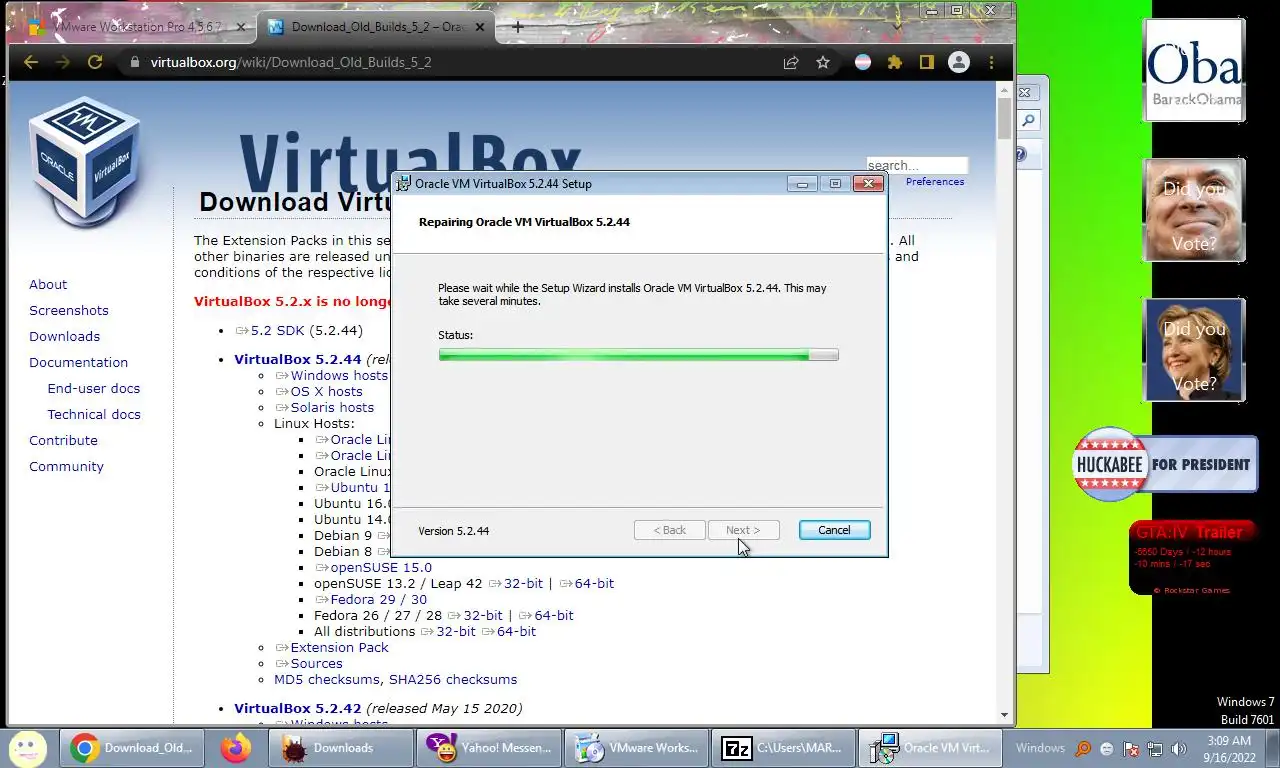Click the 7-Zip C:\Users taskbar button
1280x768 pixels.
(785, 748)
